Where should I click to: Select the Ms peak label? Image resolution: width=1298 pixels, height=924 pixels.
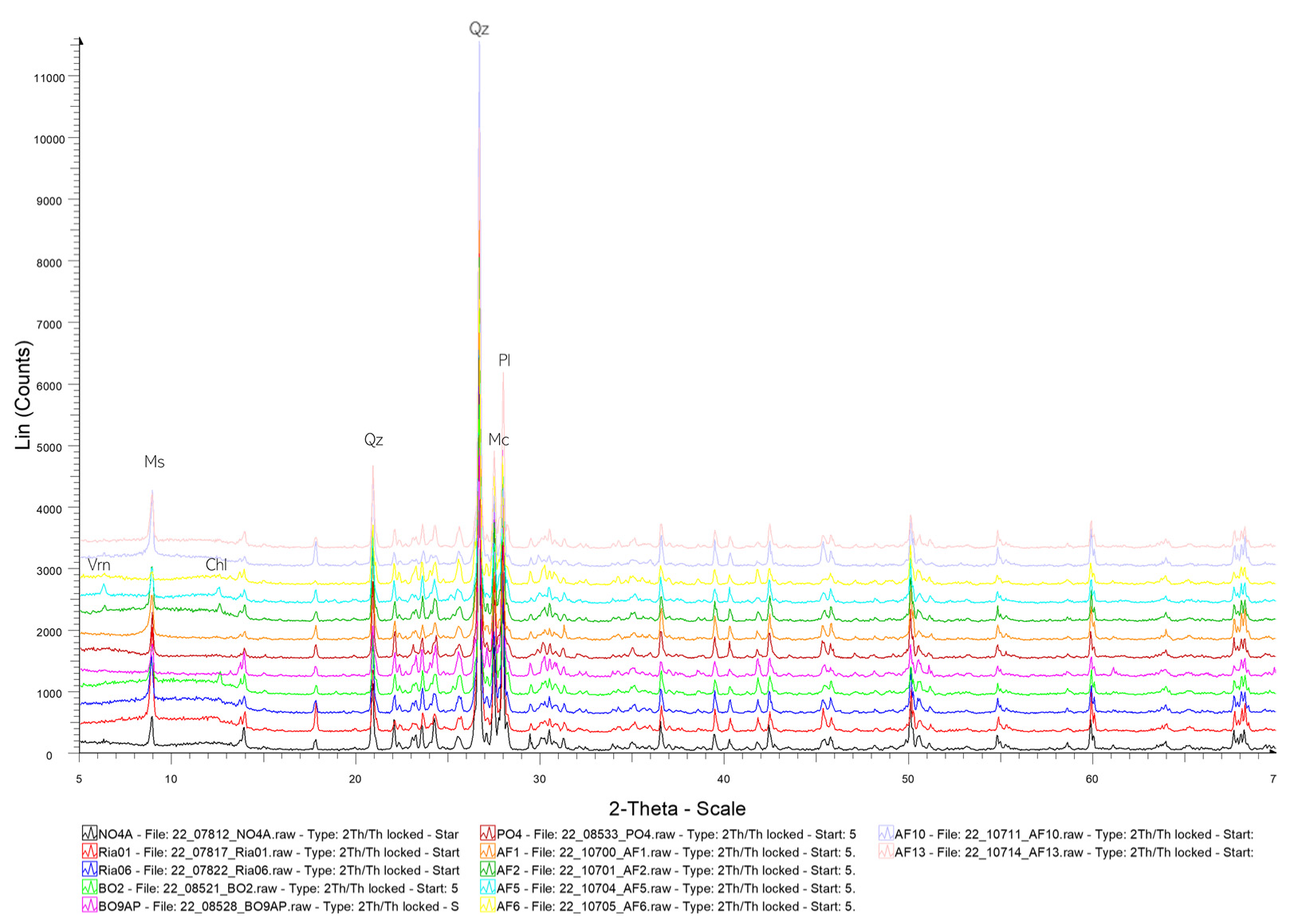(x=154, y=462)
